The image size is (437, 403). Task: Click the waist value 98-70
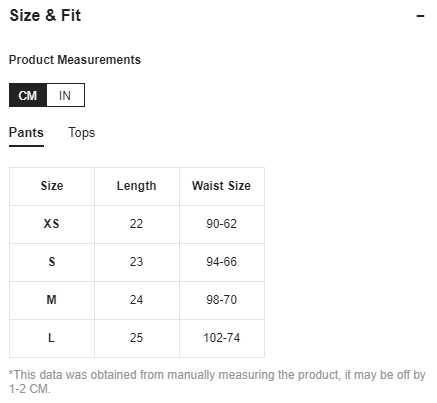pyautogui.click(x=222, y=300)
